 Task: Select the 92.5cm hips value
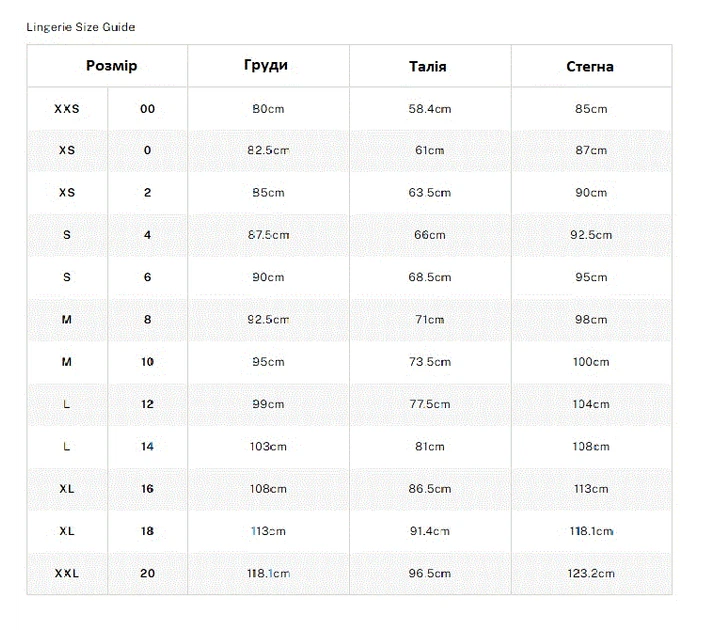tap(591, 235)
